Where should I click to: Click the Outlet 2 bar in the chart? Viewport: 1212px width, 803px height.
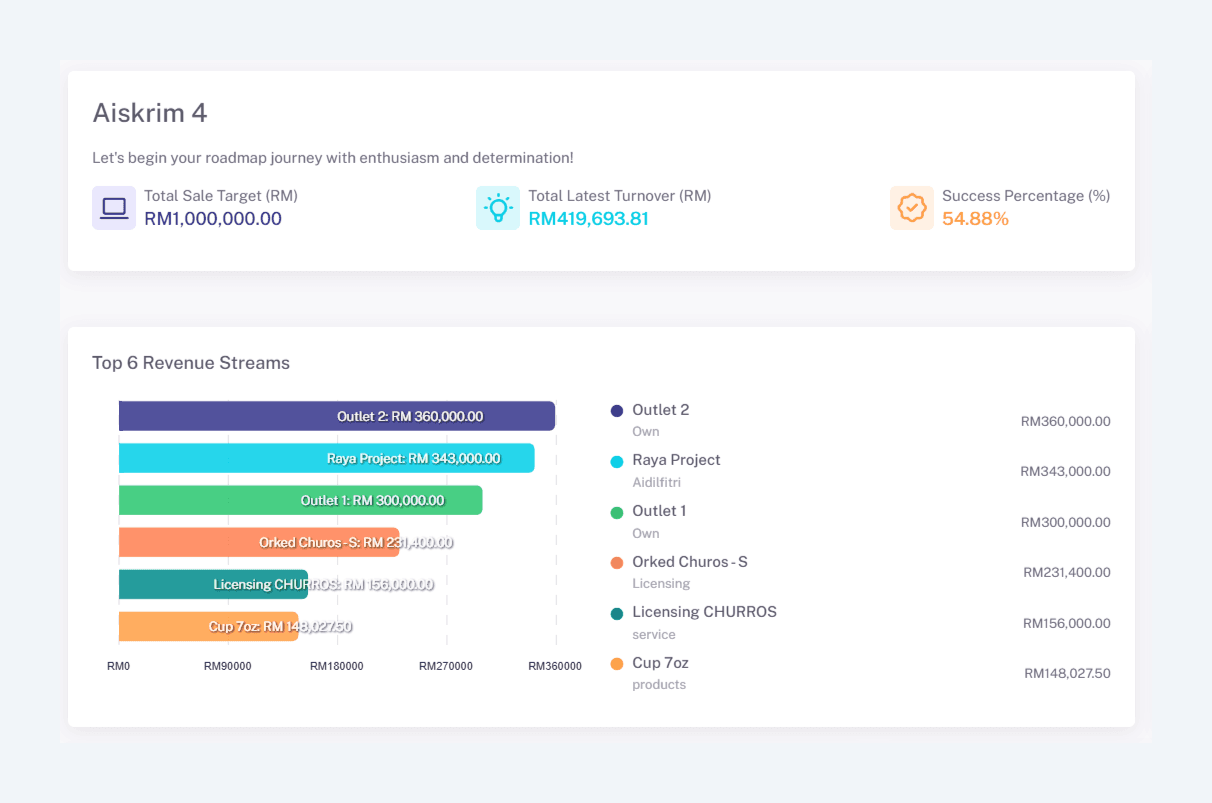tap(337, 416)
